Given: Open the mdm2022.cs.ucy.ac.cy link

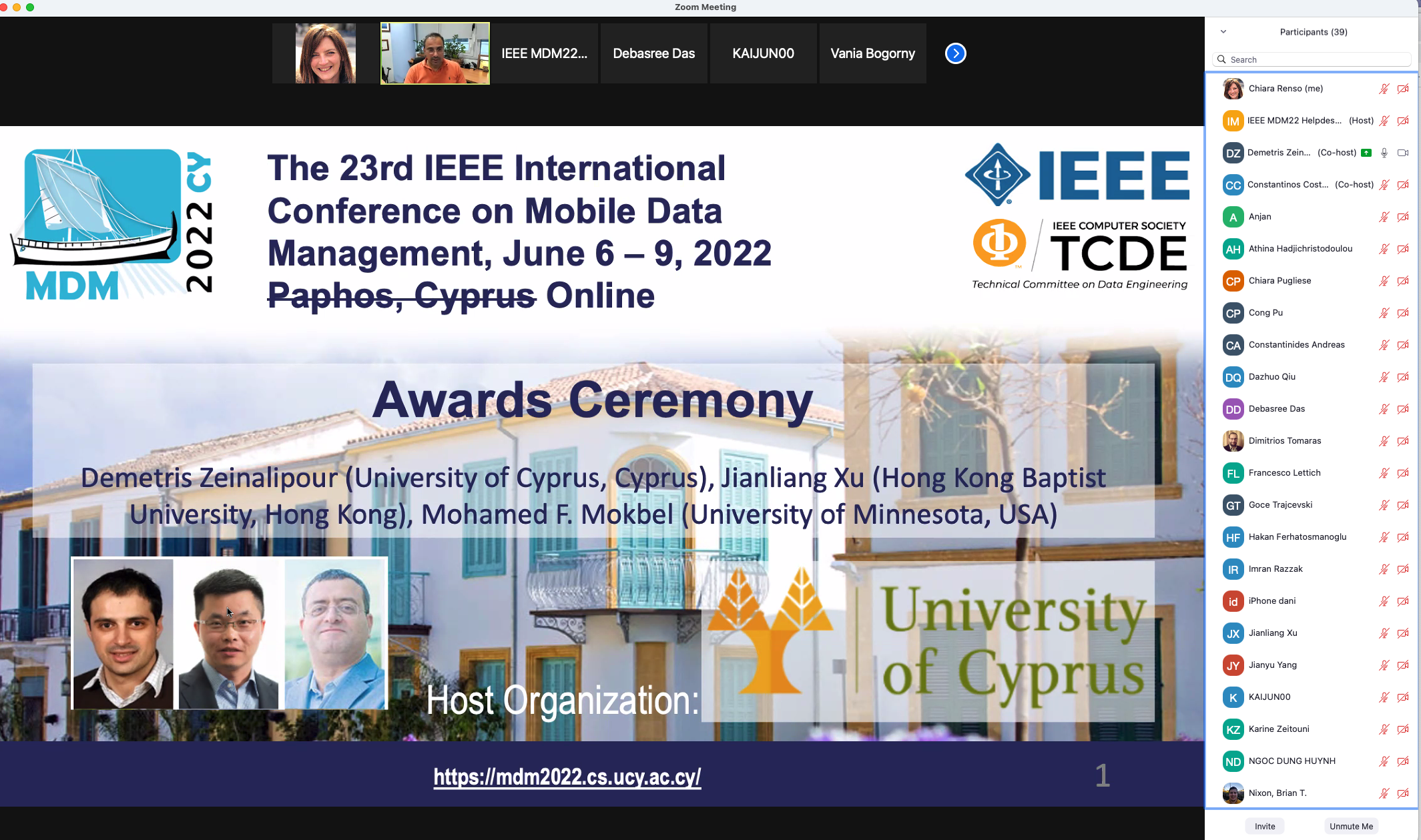Looking at the screenshot, I should (567, 777).
